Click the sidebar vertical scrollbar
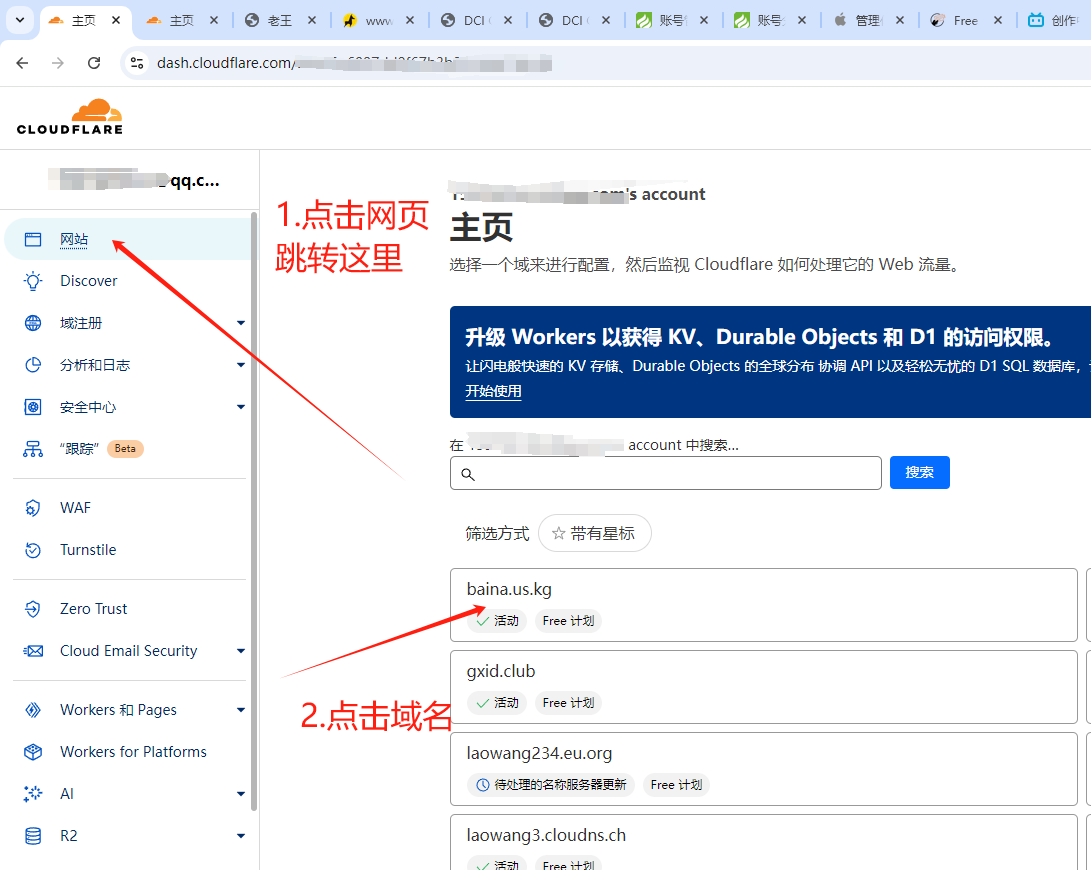1091x870 pixels. pyautogui.click(x=254, y=500)
